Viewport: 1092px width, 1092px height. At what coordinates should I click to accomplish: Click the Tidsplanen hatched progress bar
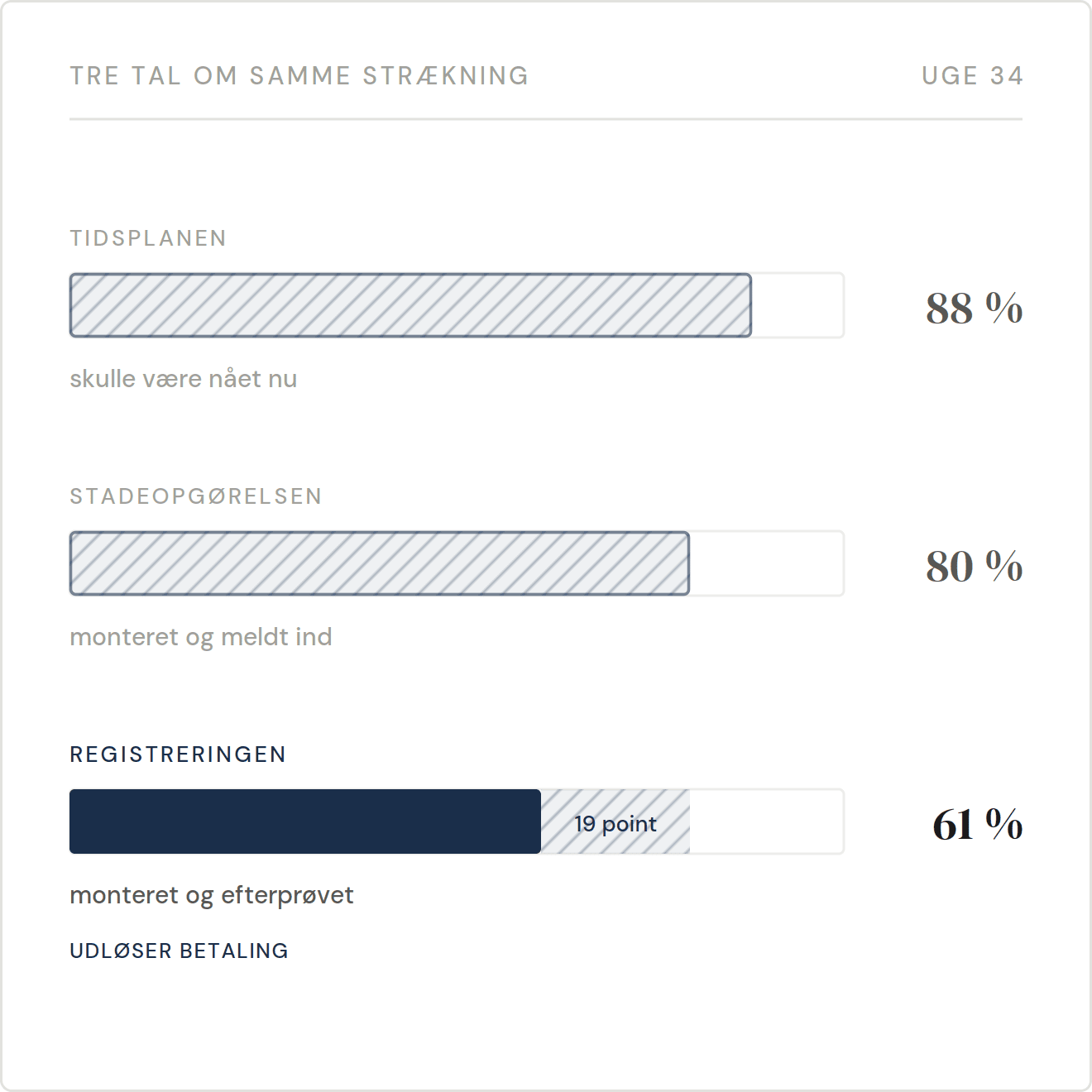tap(410, 305)
